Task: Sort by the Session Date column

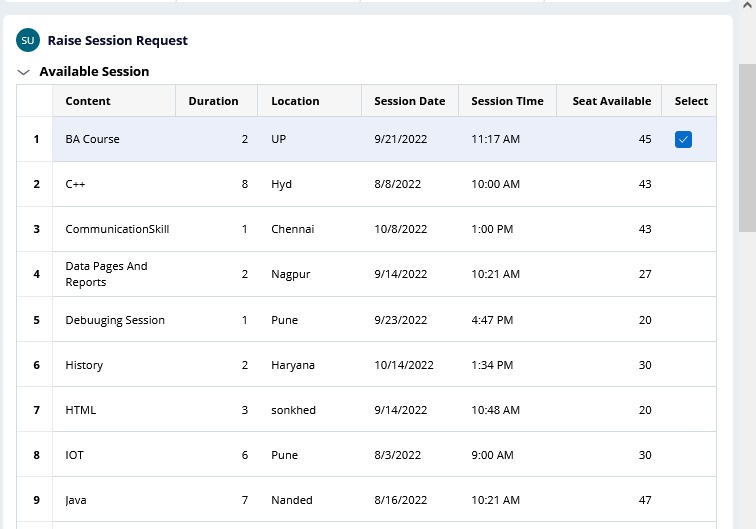Action: 409,101
